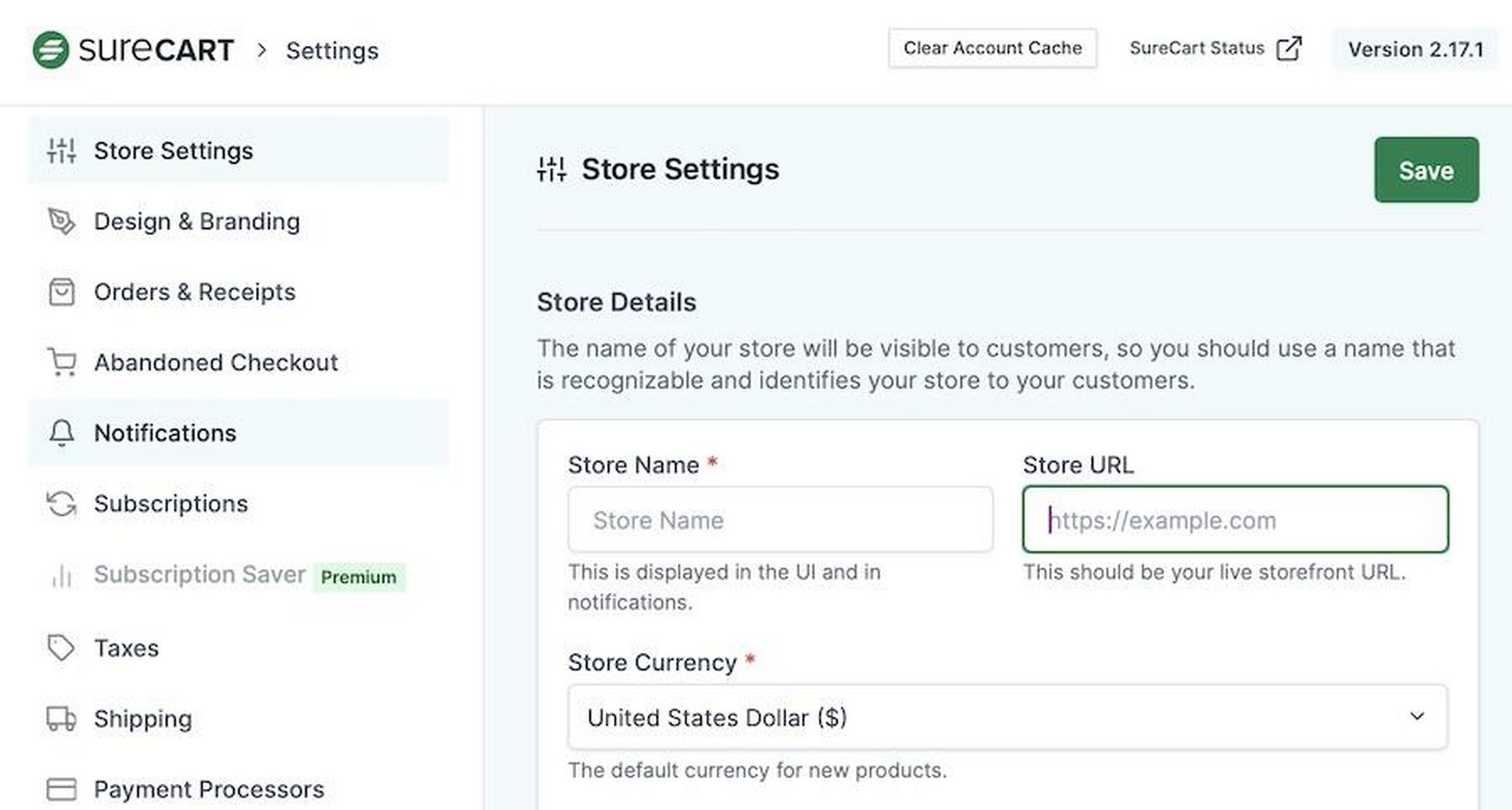Click the Settings breadcrumb
Image resolution: width=1512 pixels, height=810 pixels.
(332, 50)
